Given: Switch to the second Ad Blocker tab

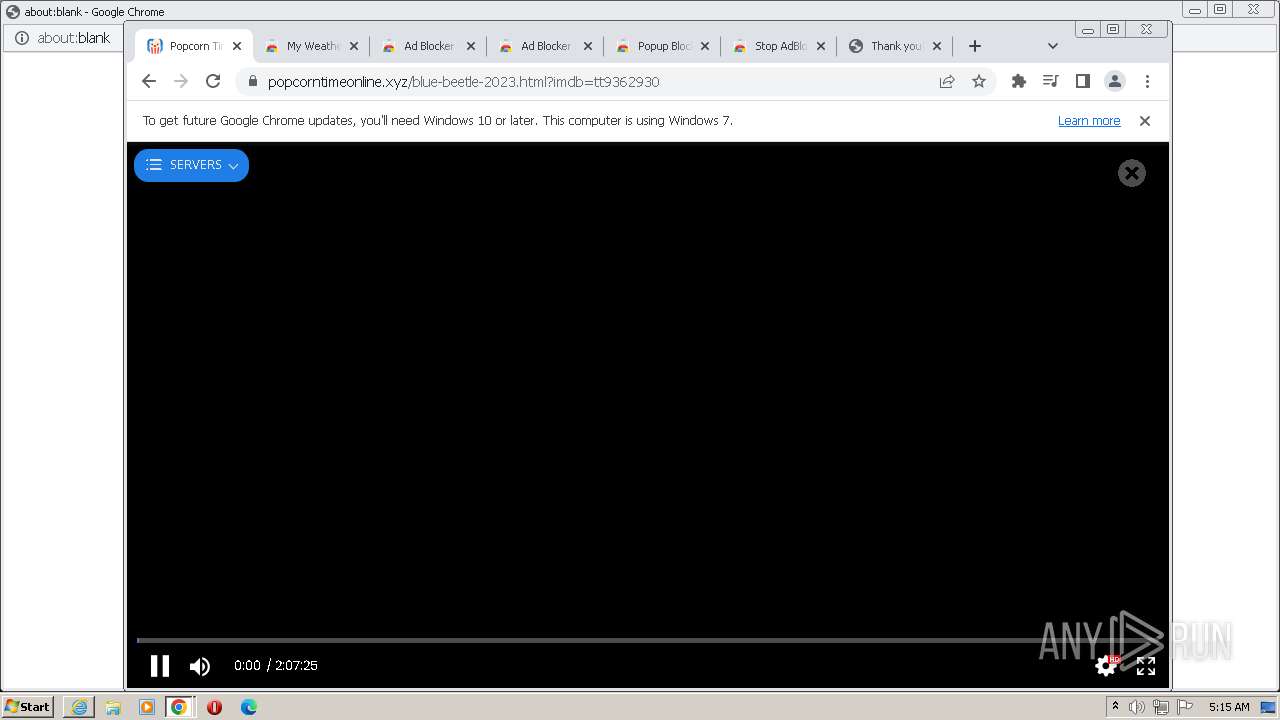Looking at the screenshot, I should 545,46.
